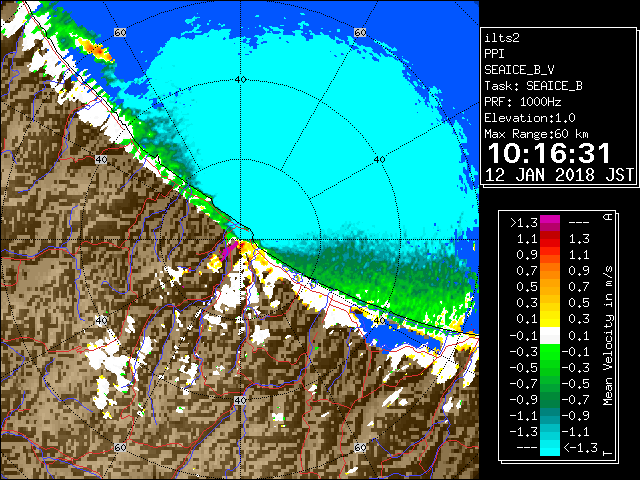Click the 40 label on the southern range ring

point(240,400)
